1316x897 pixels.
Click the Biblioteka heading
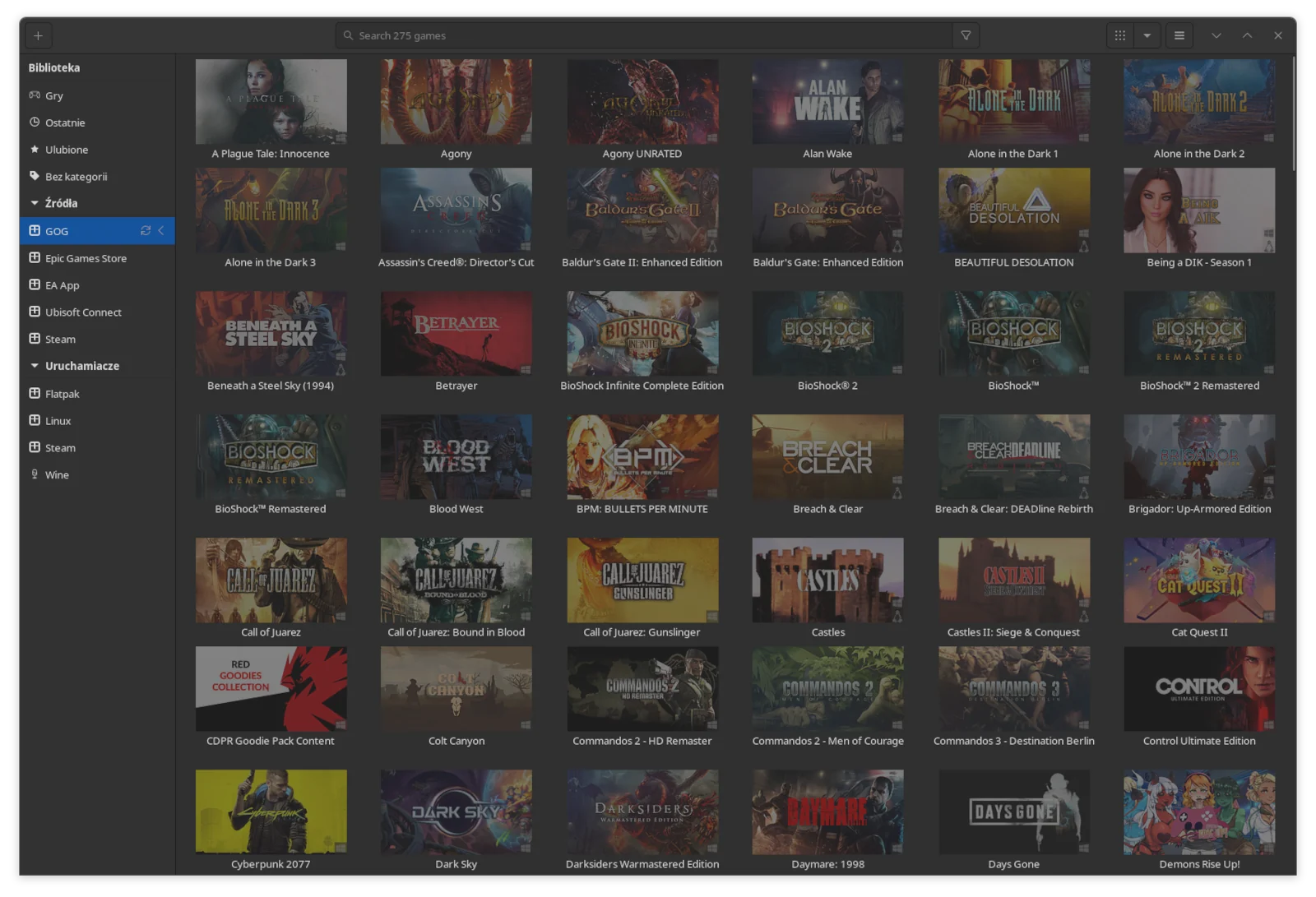(54, 67)
